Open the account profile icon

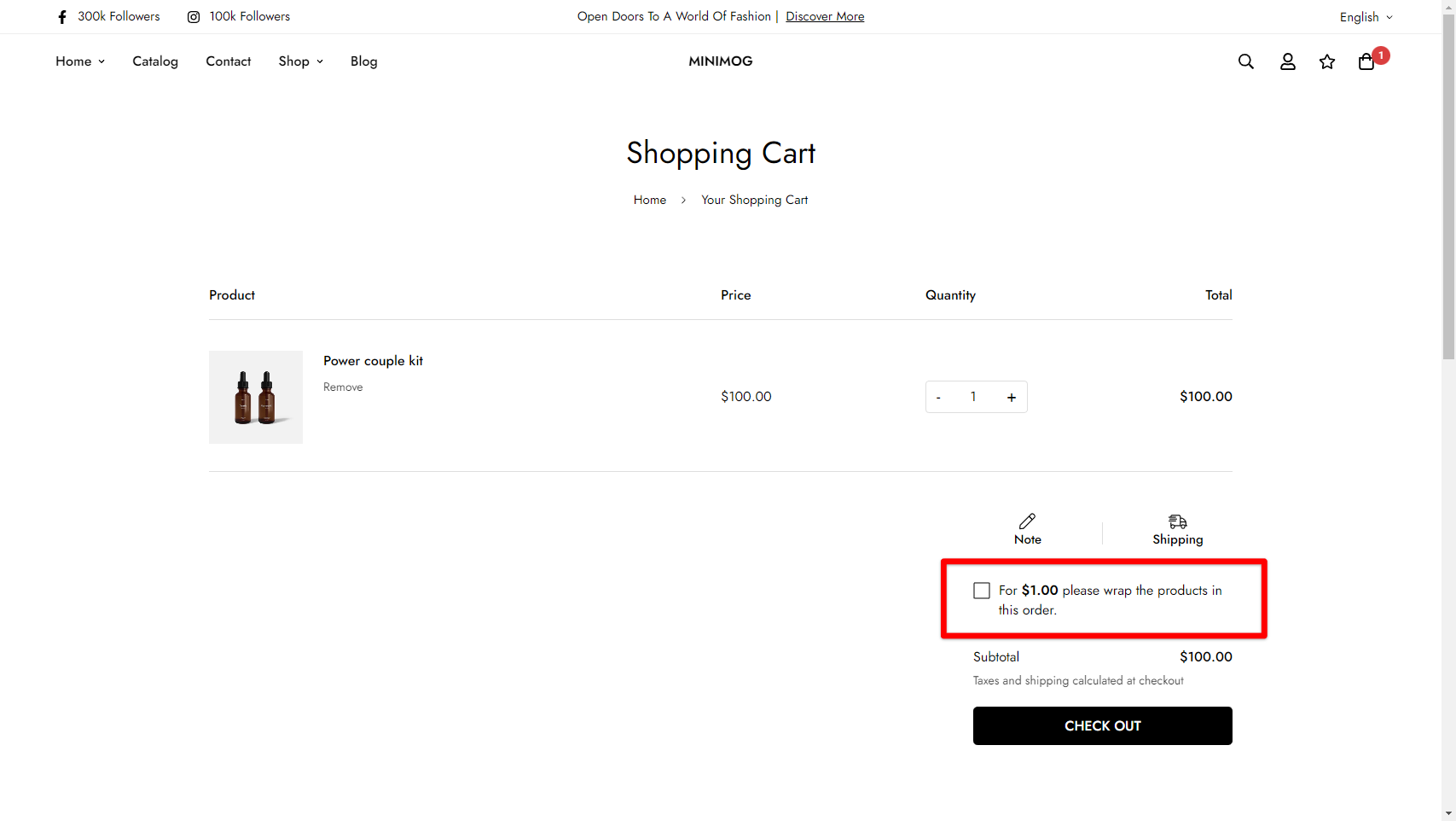click(1287, 61)
